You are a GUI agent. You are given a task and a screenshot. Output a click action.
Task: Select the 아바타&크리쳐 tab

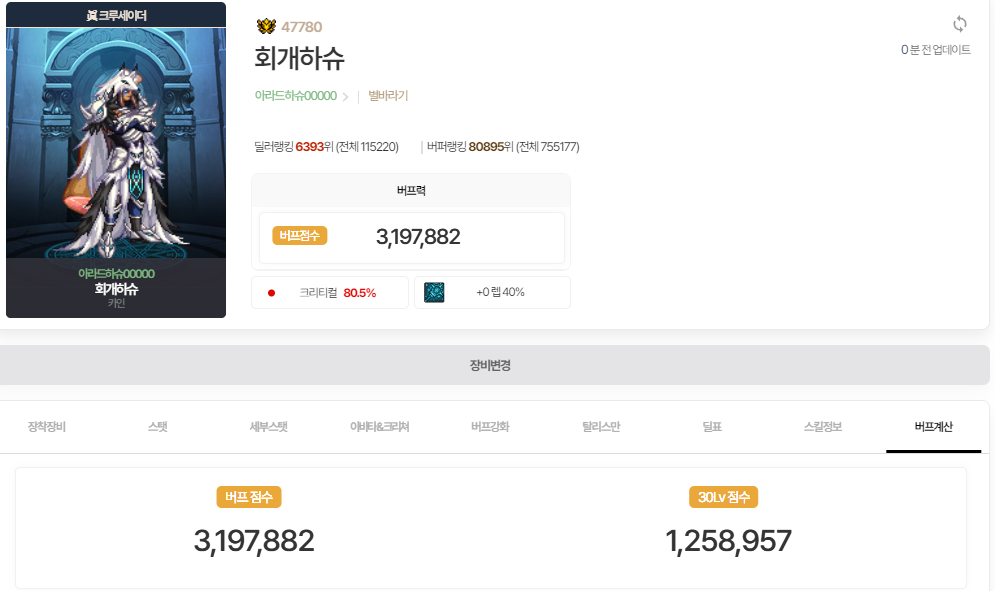point(379,427)
